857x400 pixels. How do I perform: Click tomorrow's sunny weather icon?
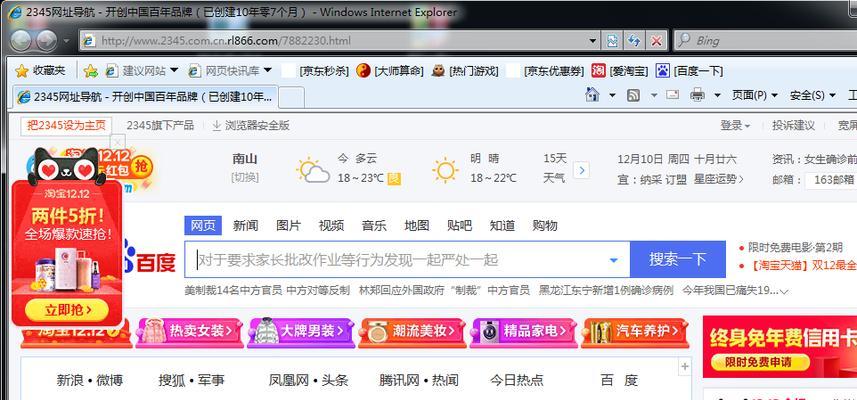click(445, 170)
